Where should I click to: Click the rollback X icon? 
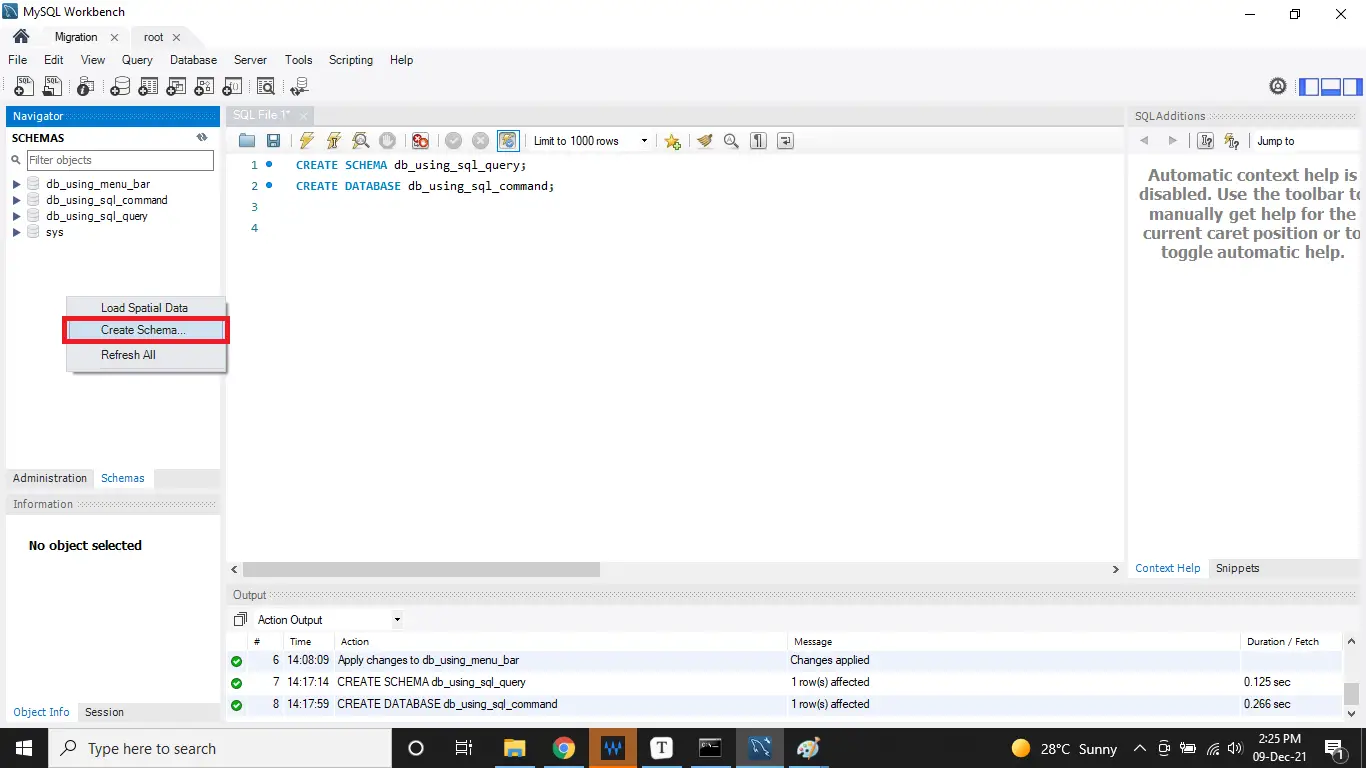[480, 141]
